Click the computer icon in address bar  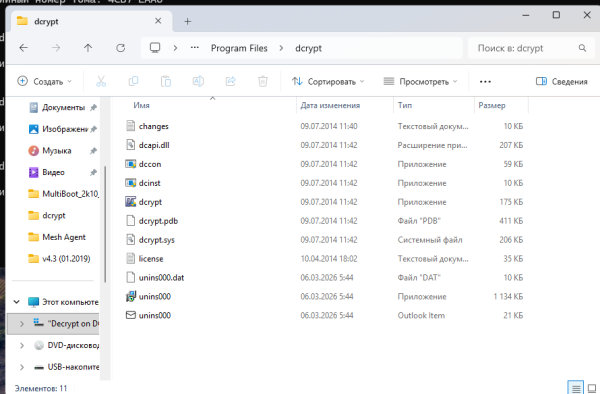(x=155, y=48)
